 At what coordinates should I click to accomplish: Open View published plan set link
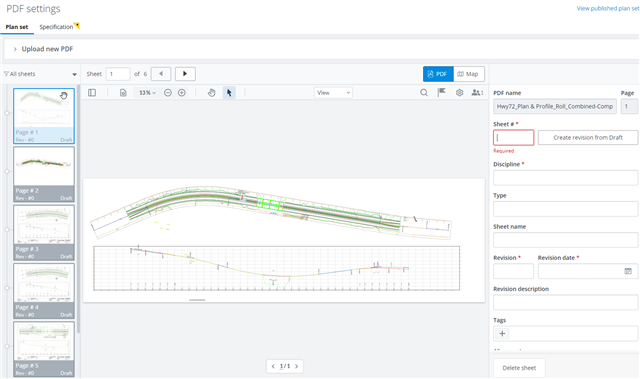608,8
